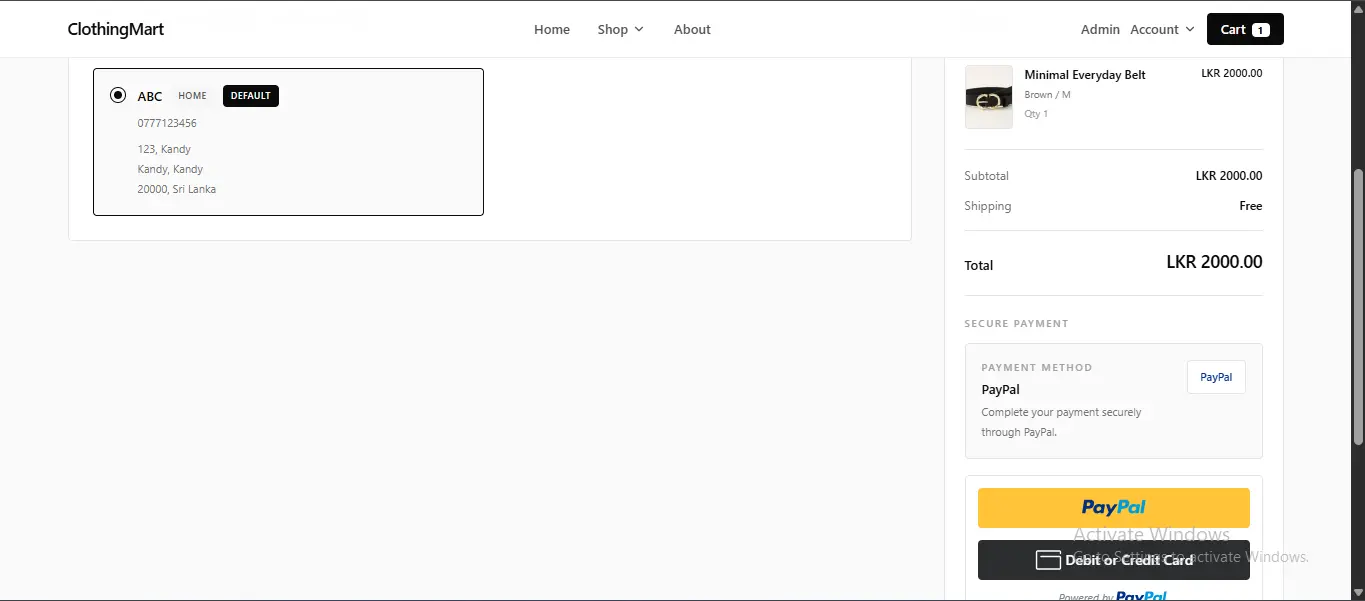Click the Qty 1 text
The width and height of the screenshot is (1365, 601).
click(1036, 114)
